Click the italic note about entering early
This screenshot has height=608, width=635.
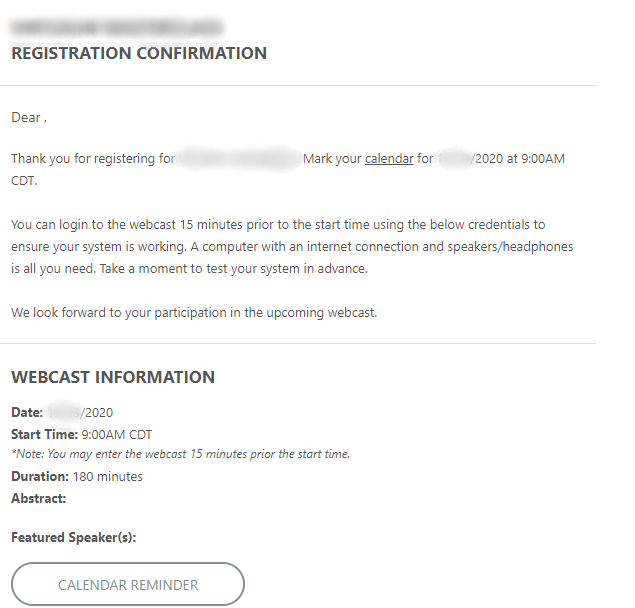click(x=180, y=454)
